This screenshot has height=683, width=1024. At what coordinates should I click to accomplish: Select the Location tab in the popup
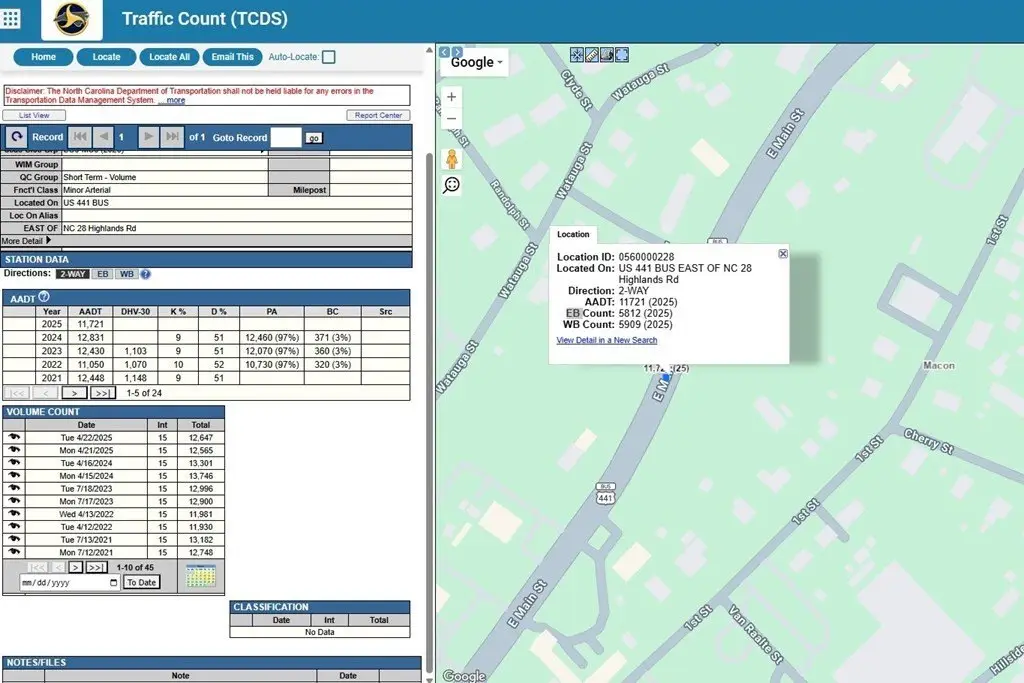click(573, 234)
